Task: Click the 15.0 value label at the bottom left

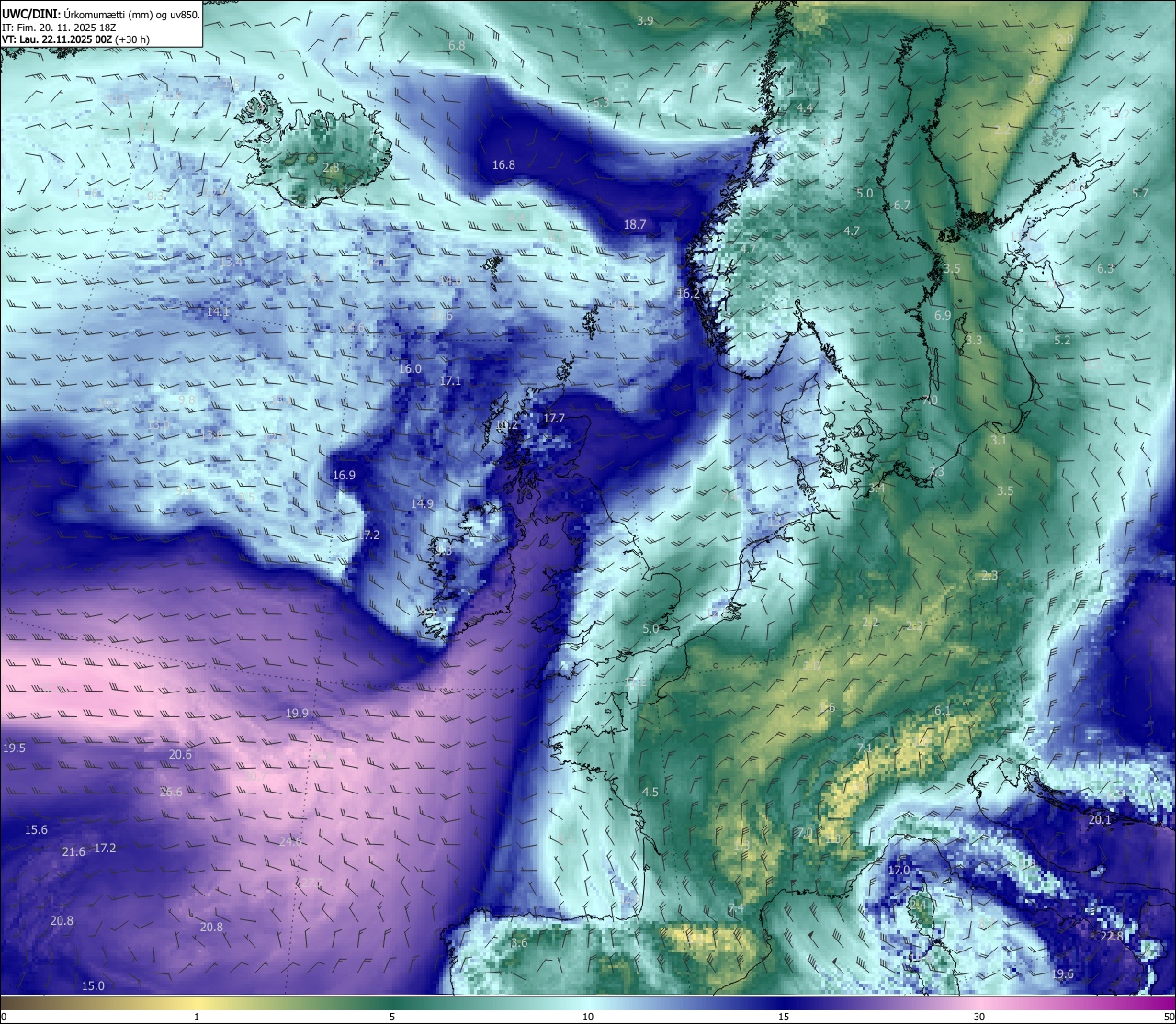Action: (x=93, y=985)
